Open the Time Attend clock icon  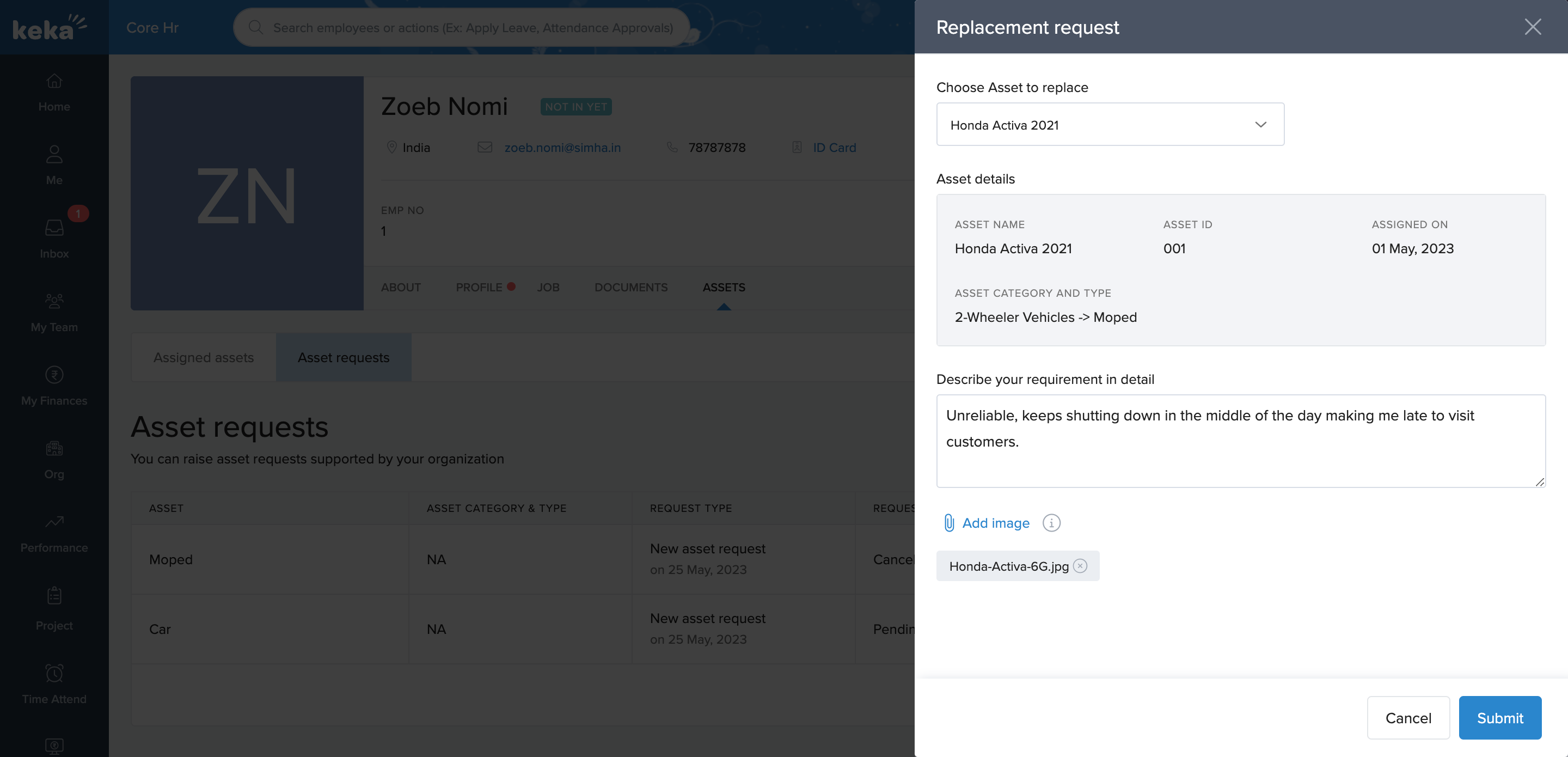[54, 673]
